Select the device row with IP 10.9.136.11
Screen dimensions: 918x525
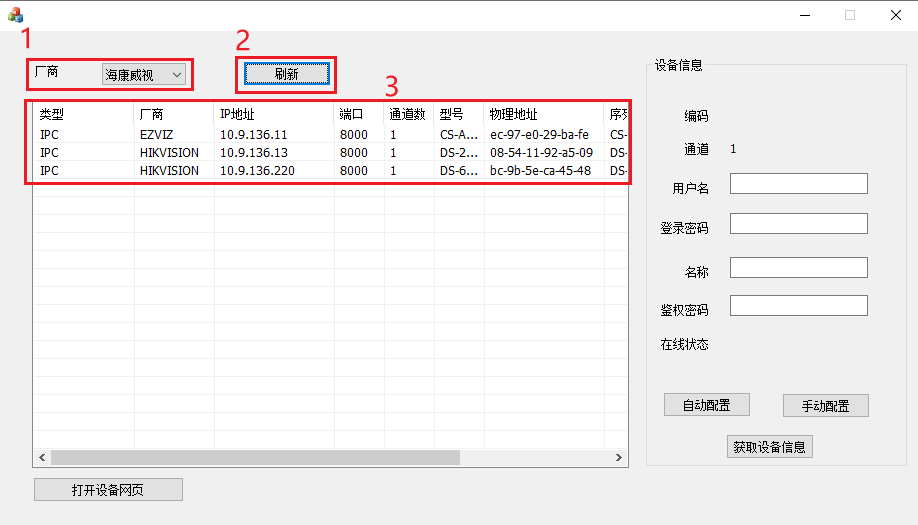click(x=331, y=135)
